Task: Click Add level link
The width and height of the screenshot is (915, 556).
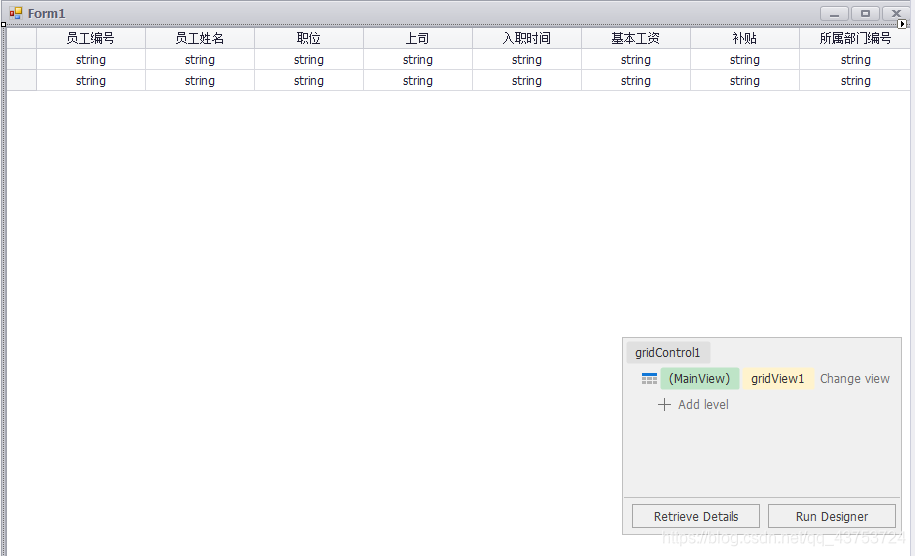Action: click(703, 405)
